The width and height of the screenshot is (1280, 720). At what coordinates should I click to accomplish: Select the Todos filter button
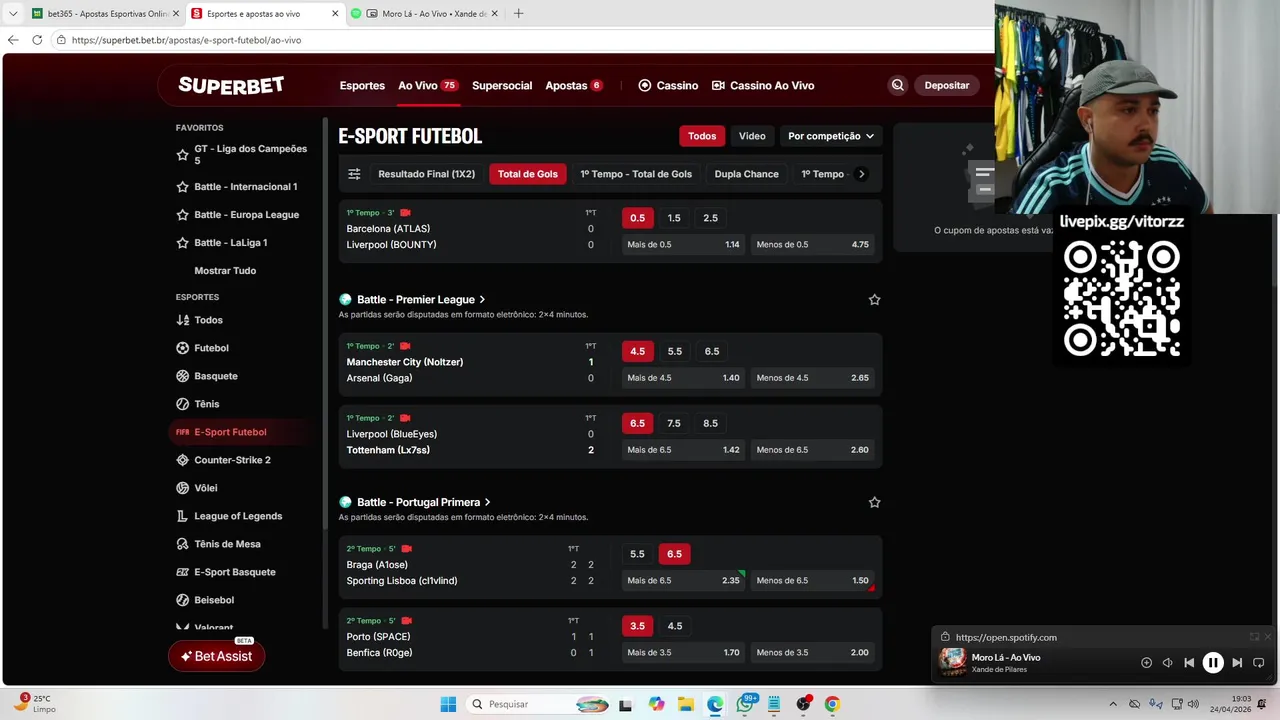point(702,136)
